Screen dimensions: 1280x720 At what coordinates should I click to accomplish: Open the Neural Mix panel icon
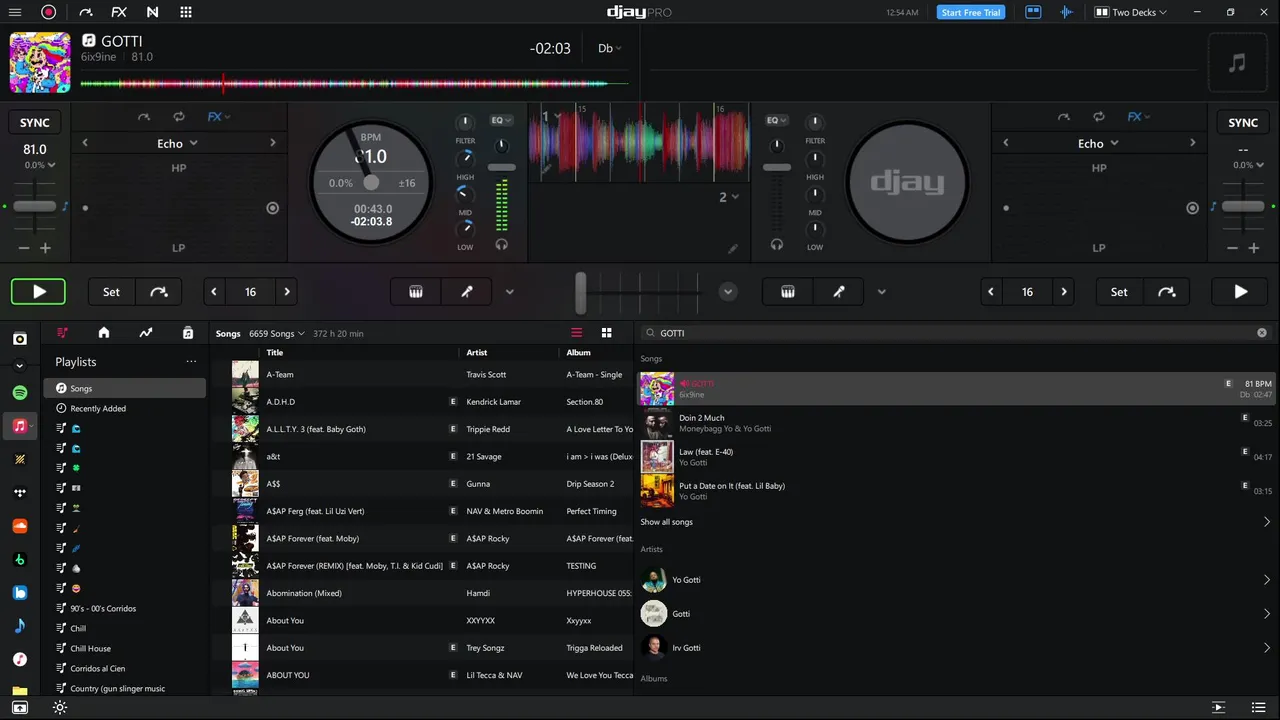point(152,12)
